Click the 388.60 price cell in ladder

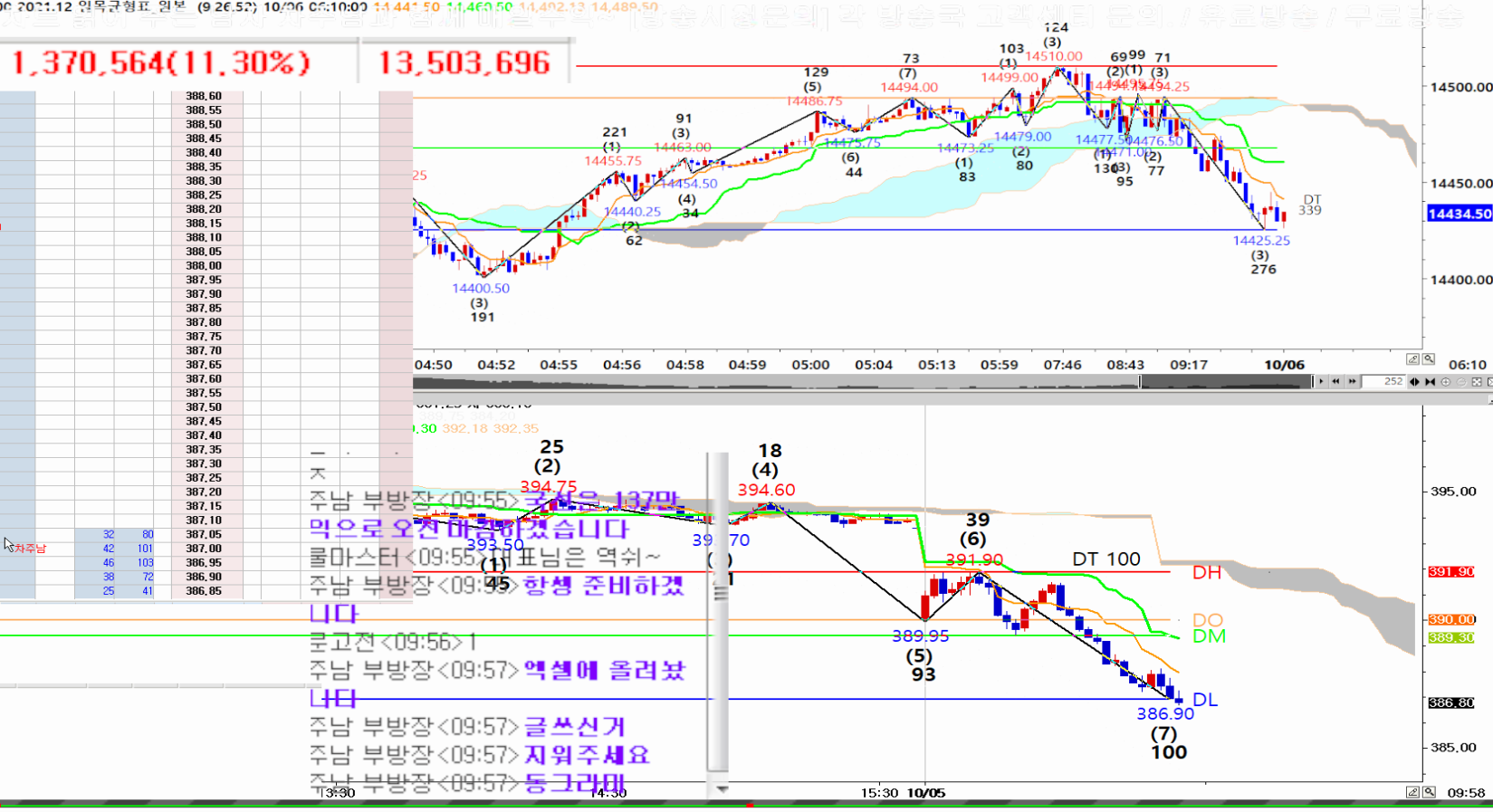click(x=204, y=96)
